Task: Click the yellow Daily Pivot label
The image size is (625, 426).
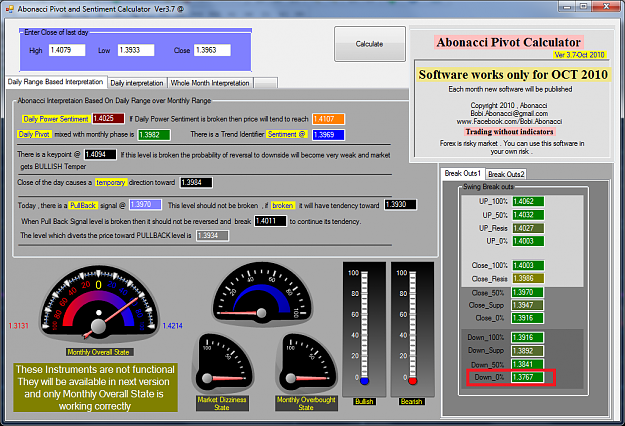Action: [x=34, y=134]
